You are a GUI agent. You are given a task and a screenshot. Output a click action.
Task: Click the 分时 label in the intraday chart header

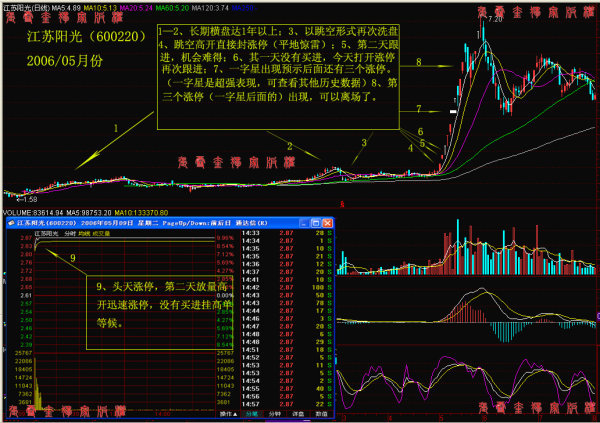tap(70, 234)
